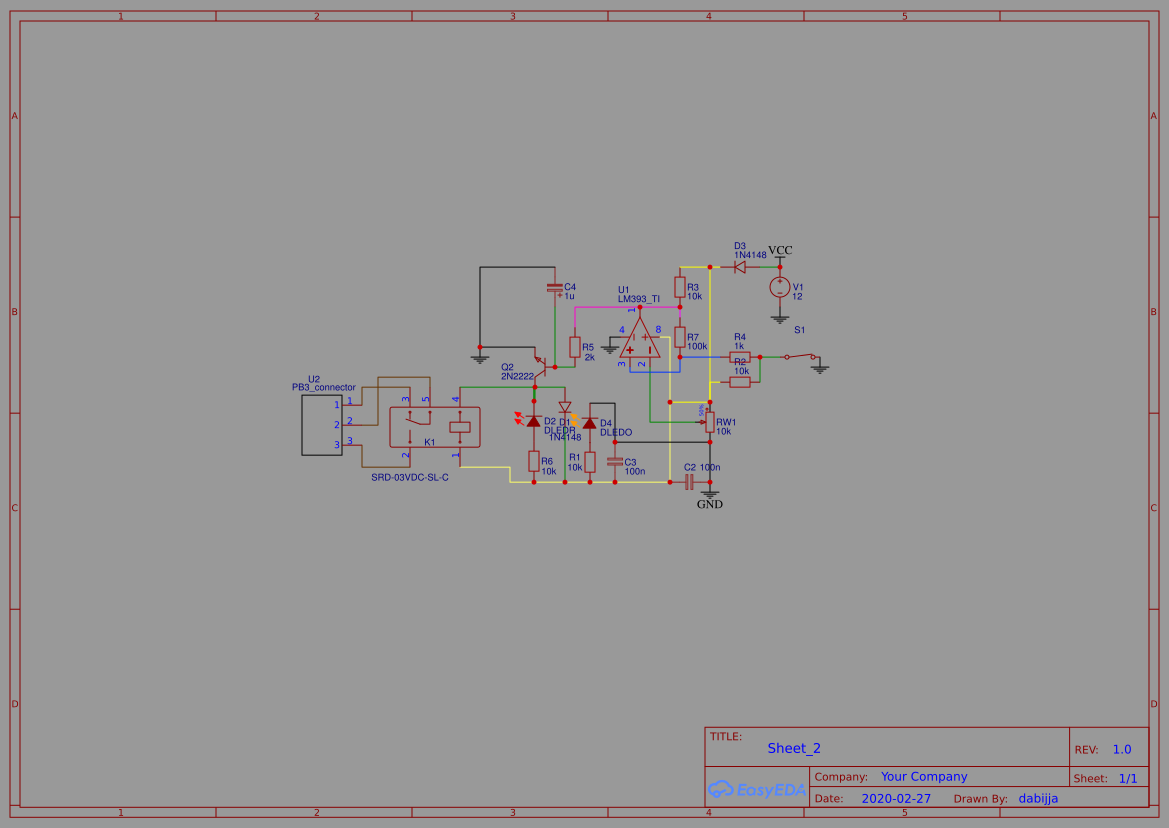The image size is (1169, 828).
Task: Click the 12V voltage source V1
Action: (x=778, y=288)
